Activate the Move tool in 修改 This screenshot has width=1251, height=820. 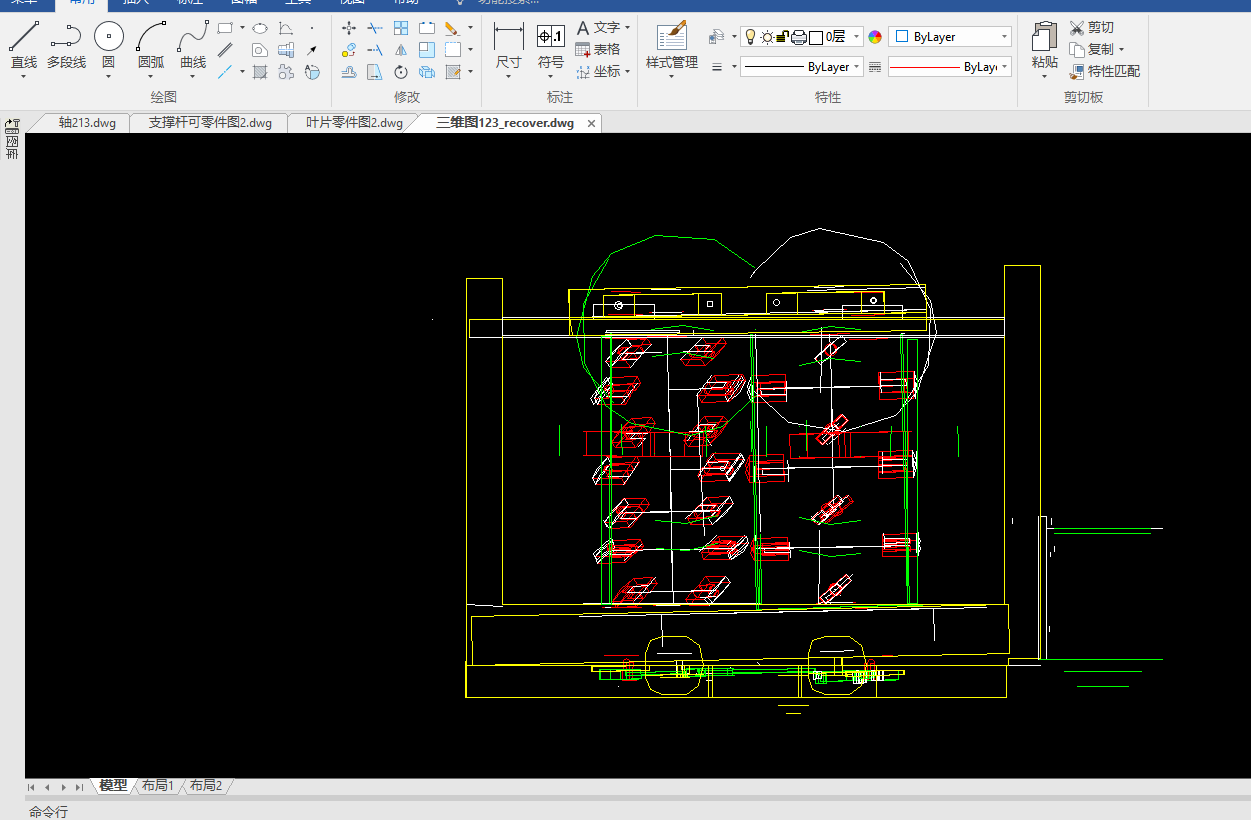349,28
